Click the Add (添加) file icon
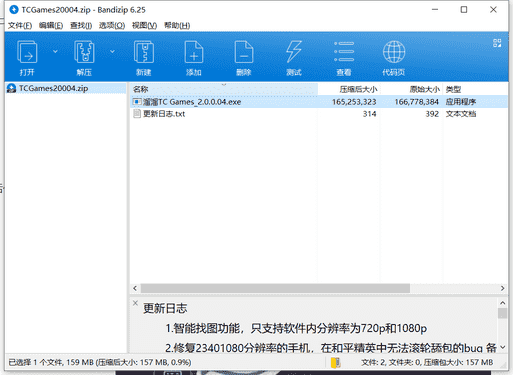513x375 pixels. pos(194,52)
